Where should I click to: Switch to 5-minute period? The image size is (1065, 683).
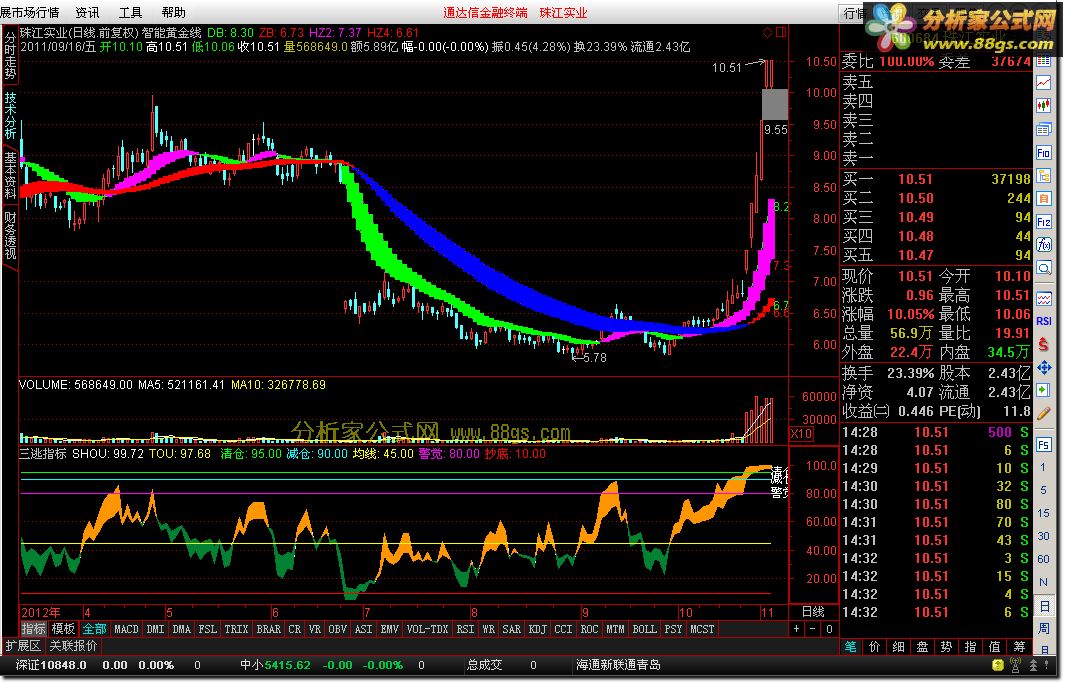[1043, 490]
